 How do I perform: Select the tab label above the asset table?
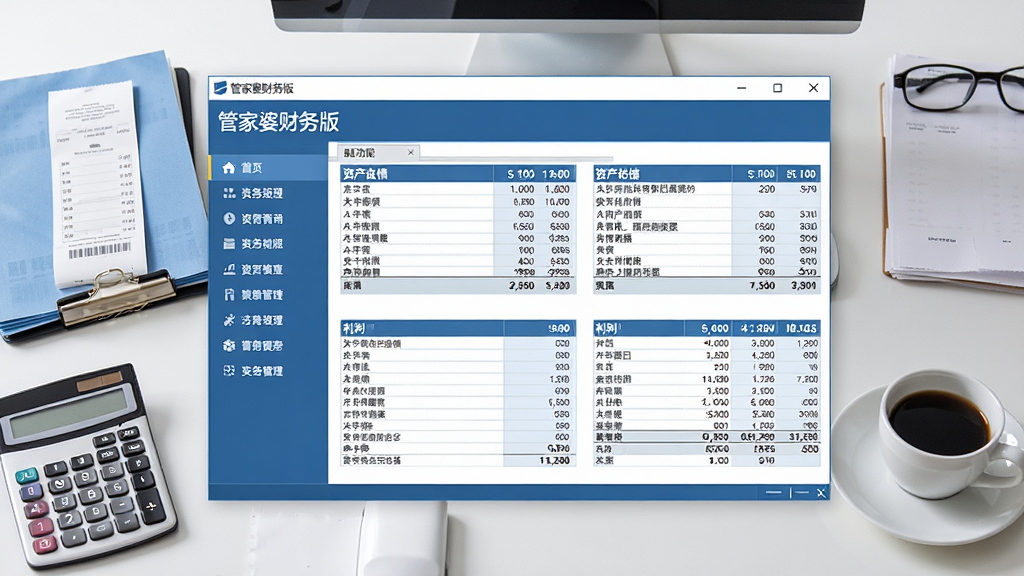(x=359, y=153)
